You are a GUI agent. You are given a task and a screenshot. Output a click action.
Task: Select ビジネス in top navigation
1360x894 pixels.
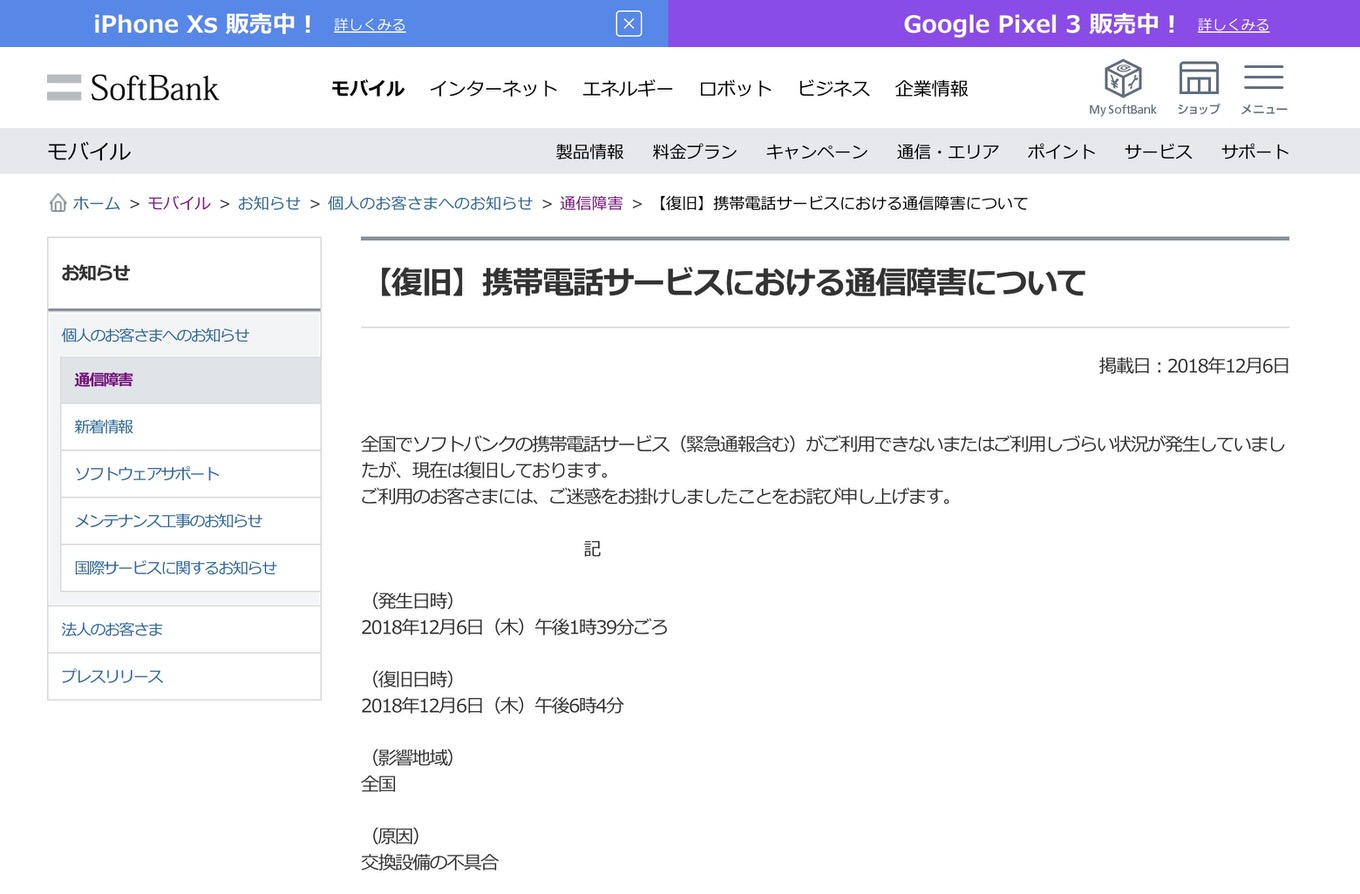click(x=833, y=88)
